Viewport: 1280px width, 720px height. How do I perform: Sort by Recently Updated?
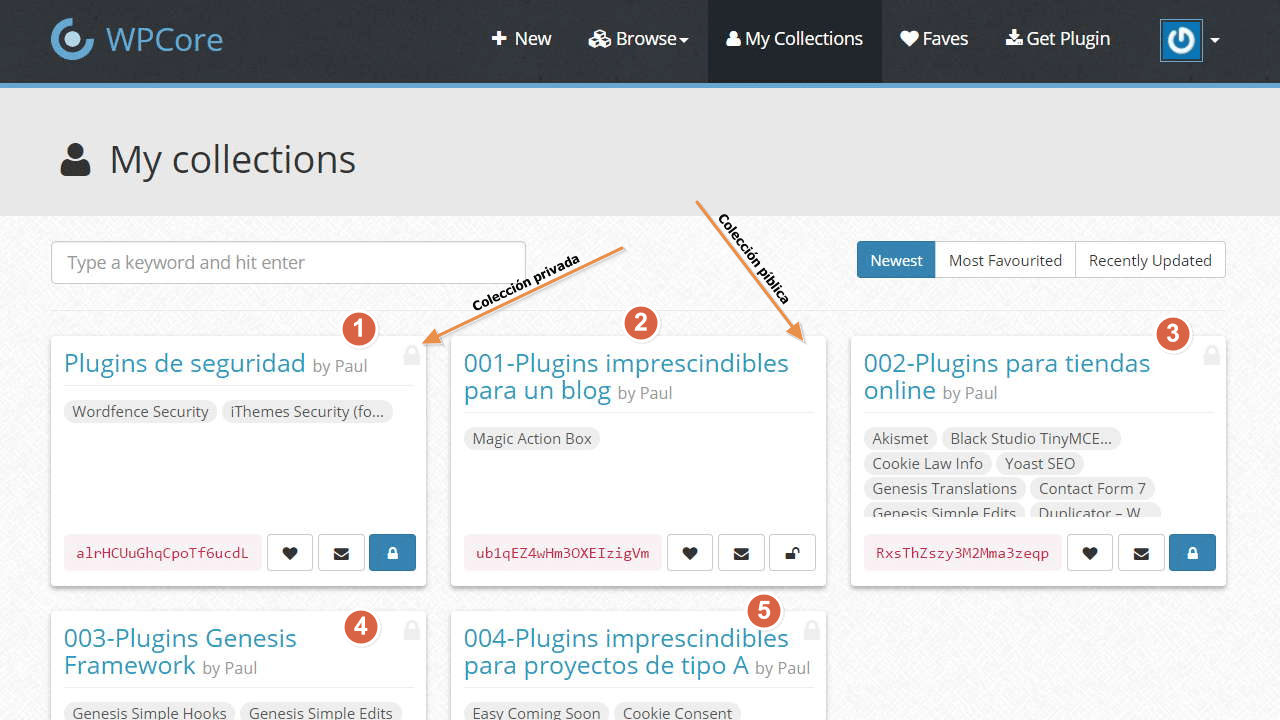coord(1150,260)
